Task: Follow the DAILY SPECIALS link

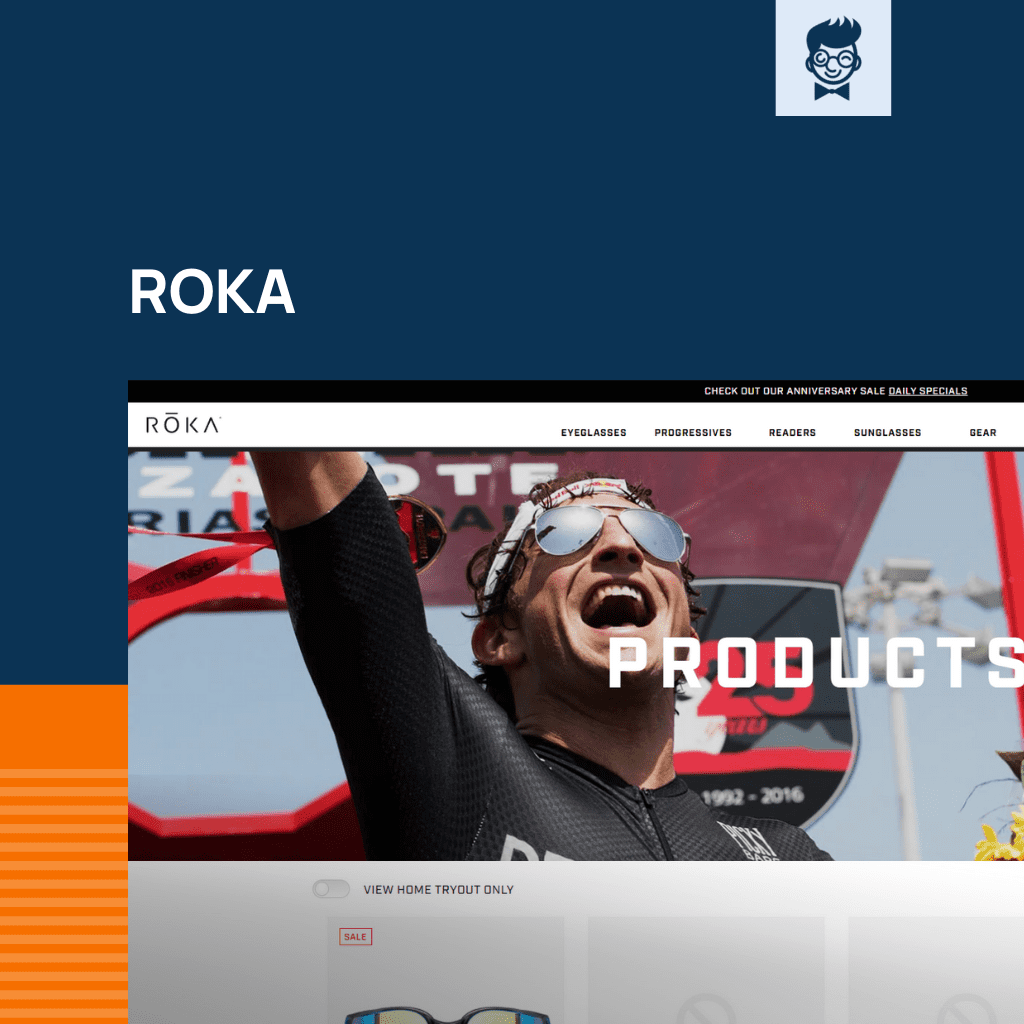Action: click(927, 391)
